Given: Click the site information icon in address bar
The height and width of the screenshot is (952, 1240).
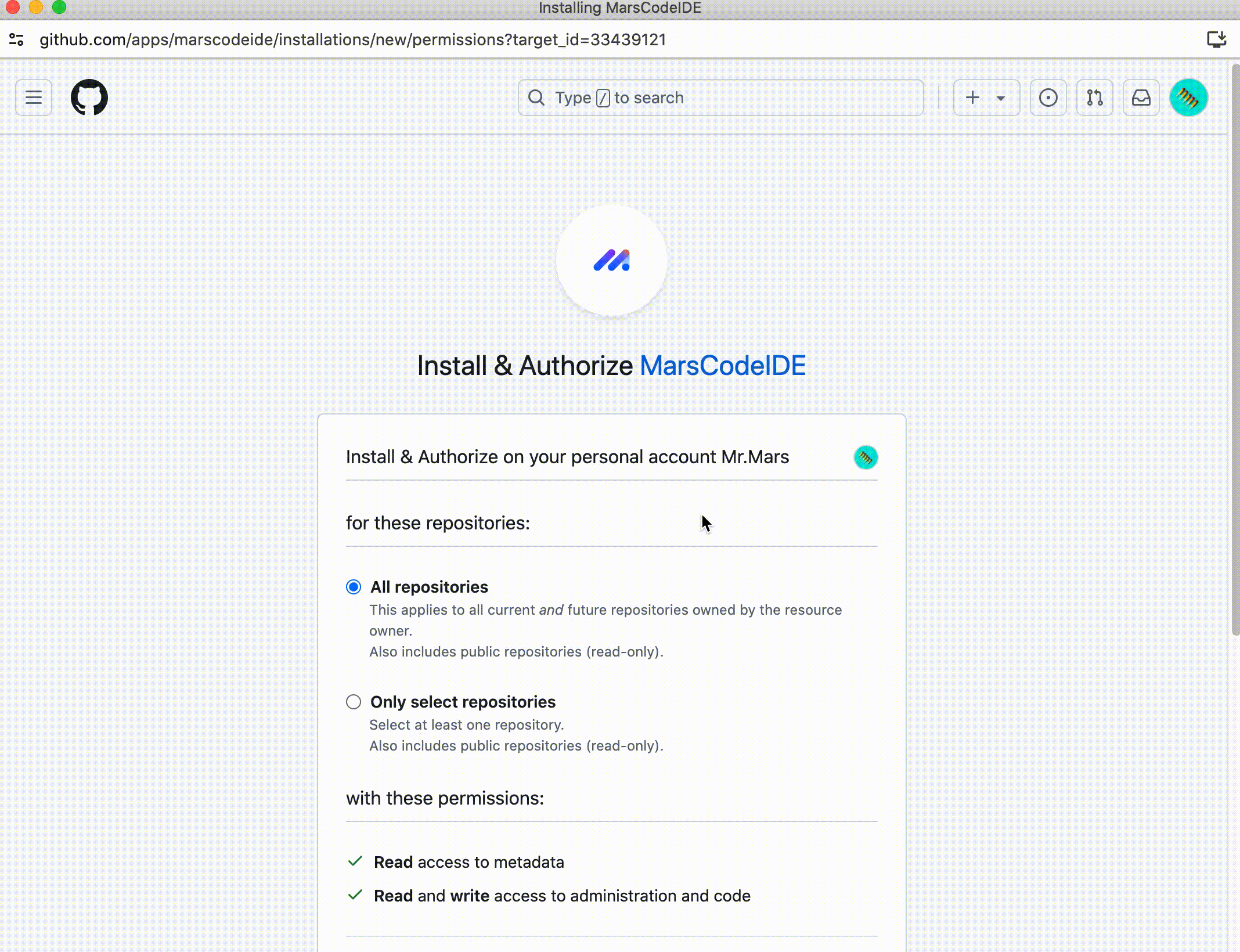Looking at the screenshot, I should pyautogui.click(x=16, y=39).
